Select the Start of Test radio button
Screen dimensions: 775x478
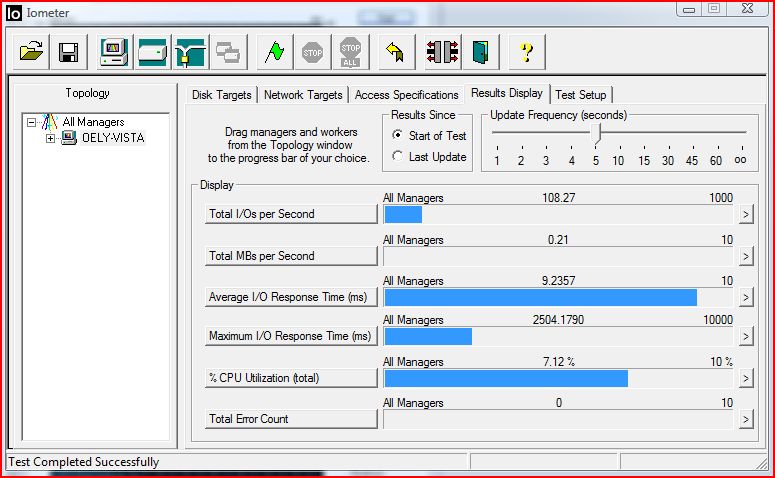[398, 135]
